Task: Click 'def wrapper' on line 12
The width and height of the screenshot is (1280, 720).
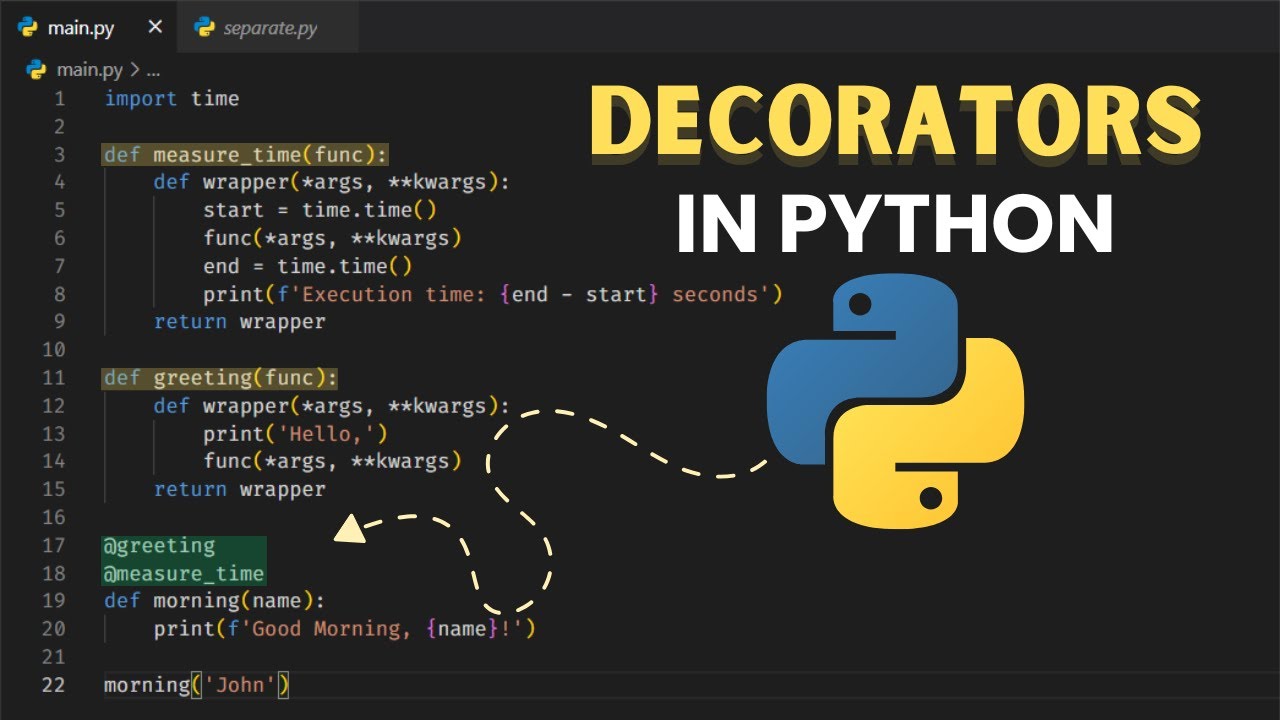Action: point(332,406)
